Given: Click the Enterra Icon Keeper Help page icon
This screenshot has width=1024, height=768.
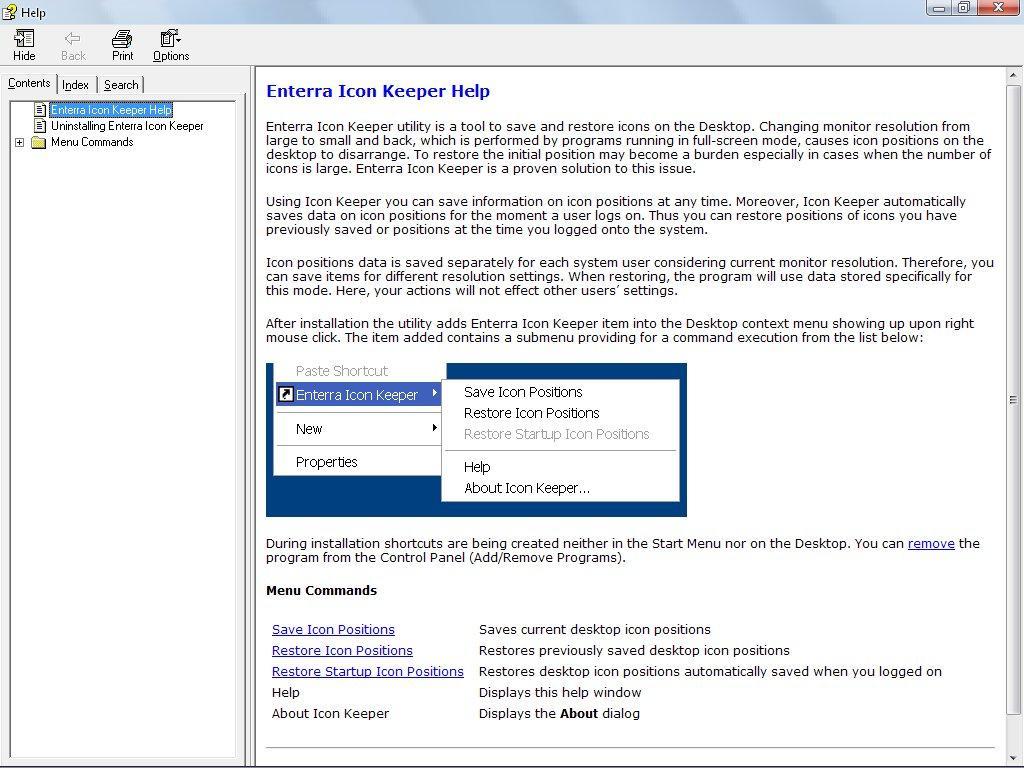Looking at the screenshot, I should [x=40, y=110].
